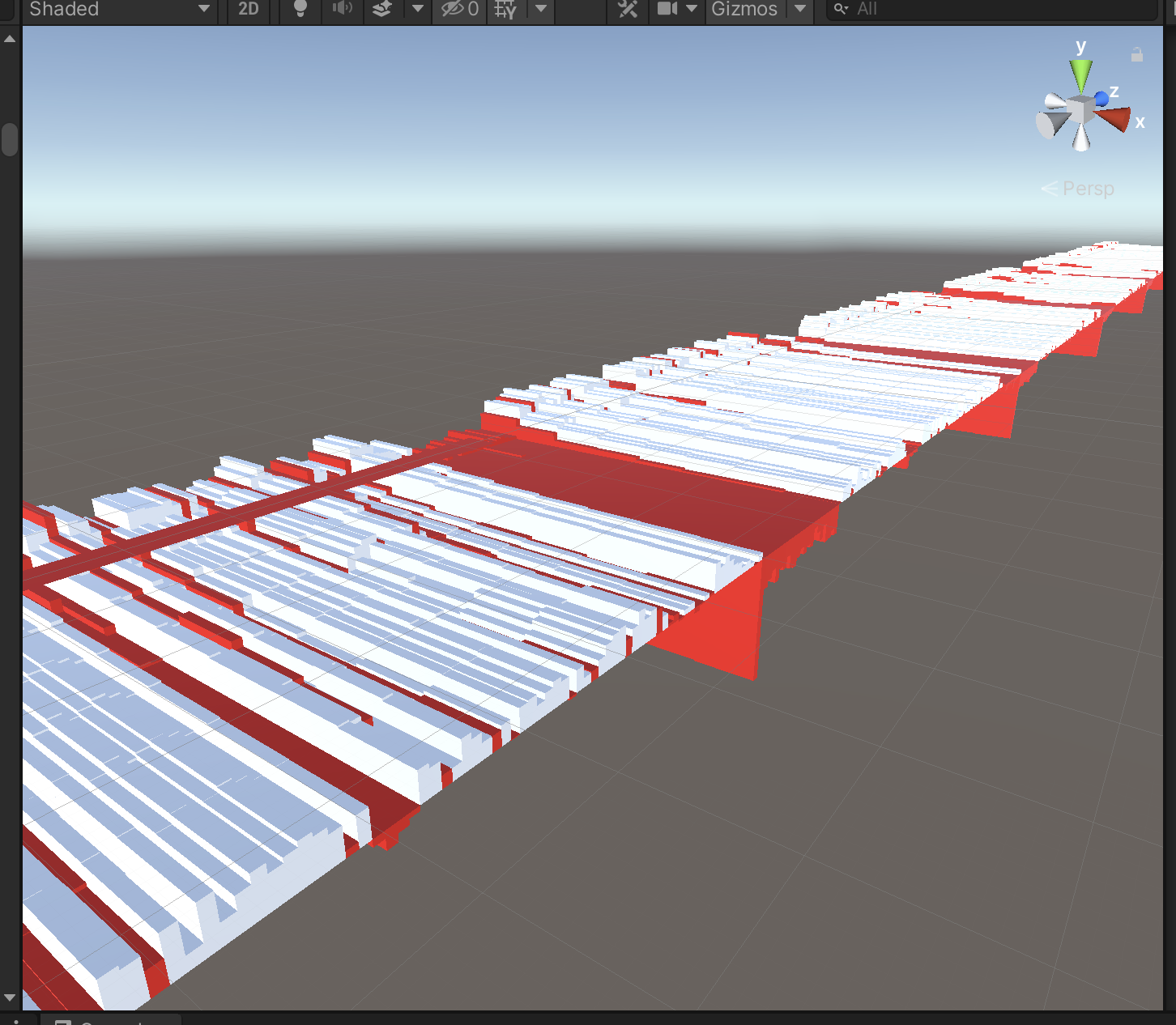Toggle scene audio with the speaker icon
This screenshot has height=1025, width=1176.
[343, 9]
